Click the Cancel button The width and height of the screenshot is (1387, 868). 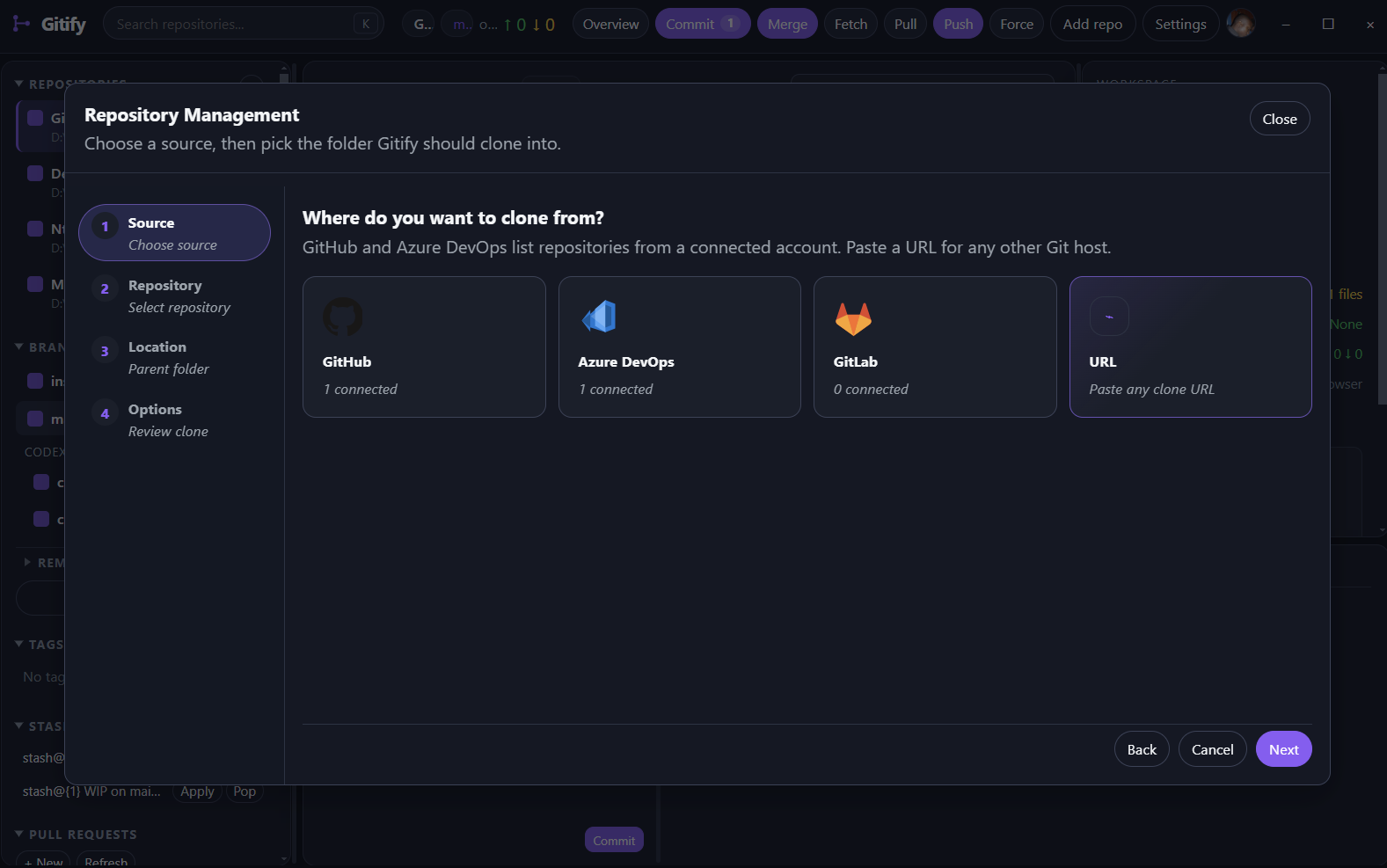(x=1212, y=749)
